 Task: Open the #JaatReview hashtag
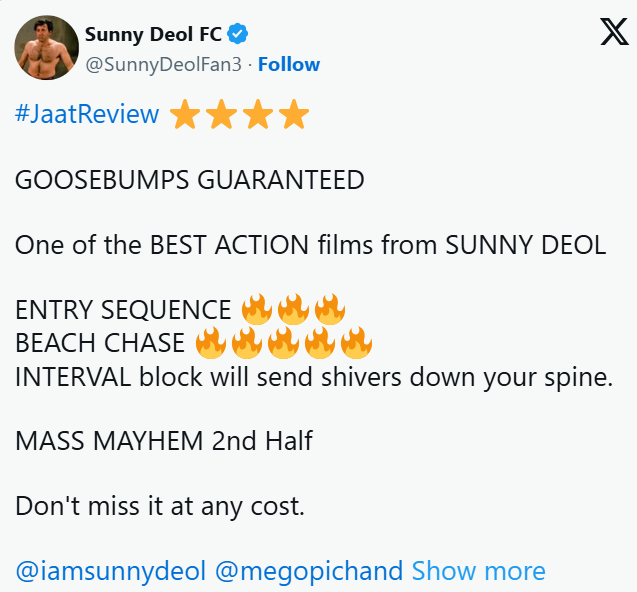[87, 114]
